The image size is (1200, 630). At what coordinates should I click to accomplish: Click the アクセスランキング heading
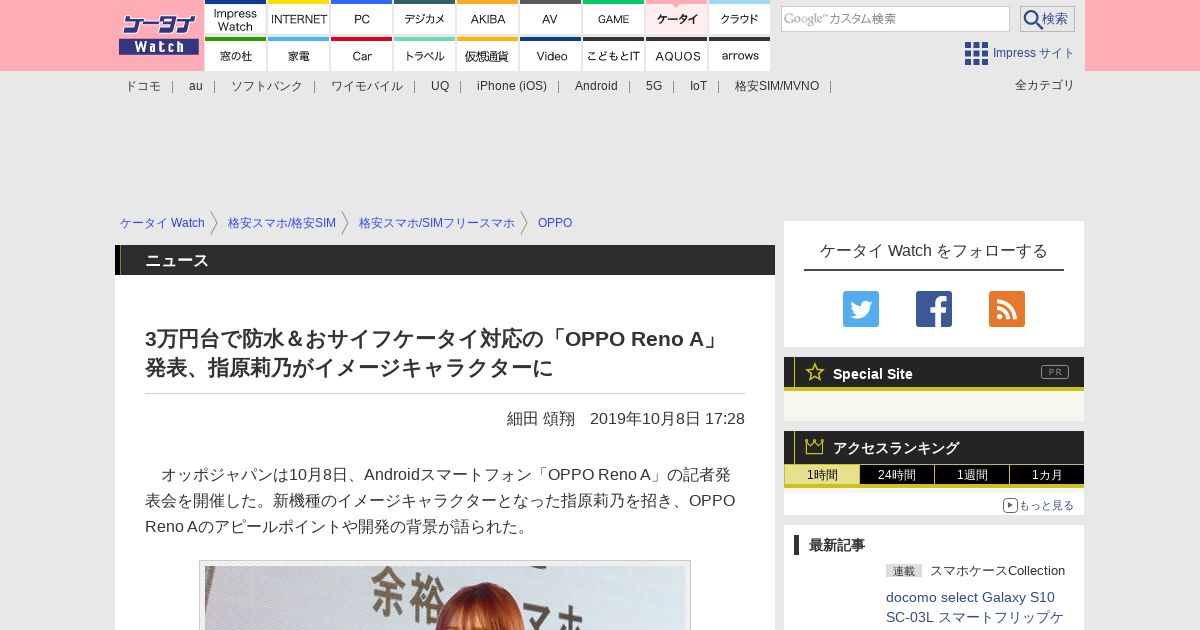[x=896, y=448]
